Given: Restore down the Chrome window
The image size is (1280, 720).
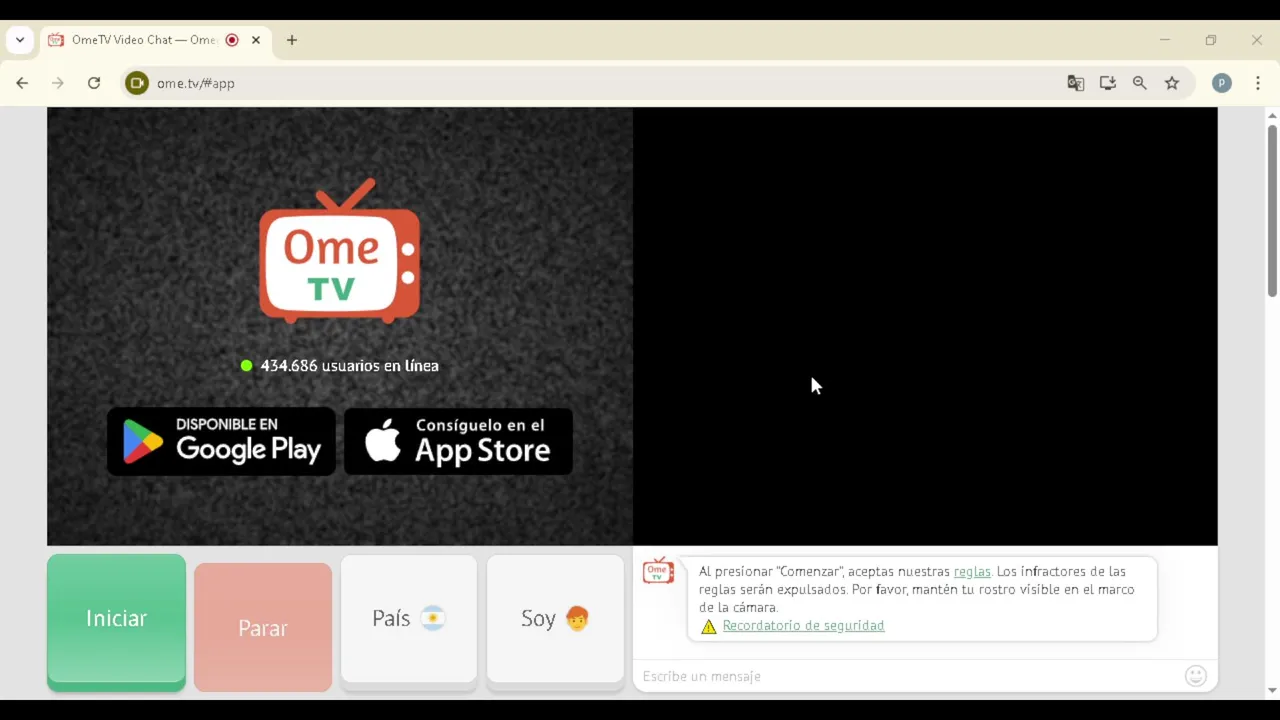Looking at the screenshot, I should tap(1211, 40).
